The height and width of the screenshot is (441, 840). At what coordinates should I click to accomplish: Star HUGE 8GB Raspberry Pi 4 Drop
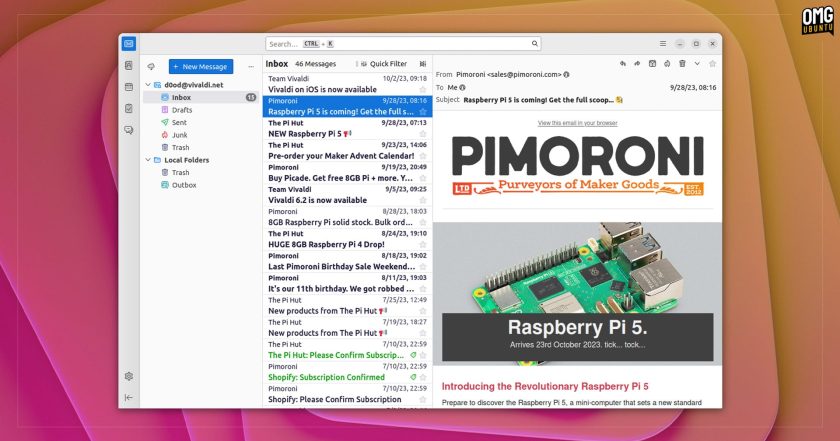pos(423,244)
